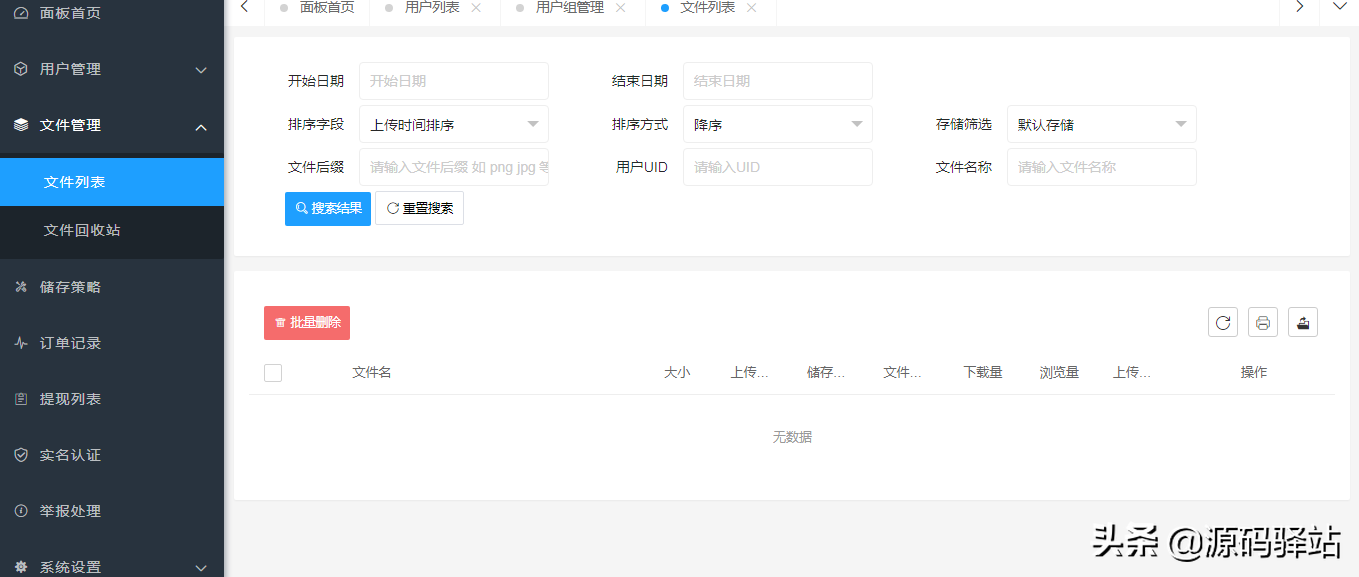Image resolution: width=1359 pixels, height=577 pixels.
Task: Click the 实名认证 shield icon
Action: coord(21,455)
